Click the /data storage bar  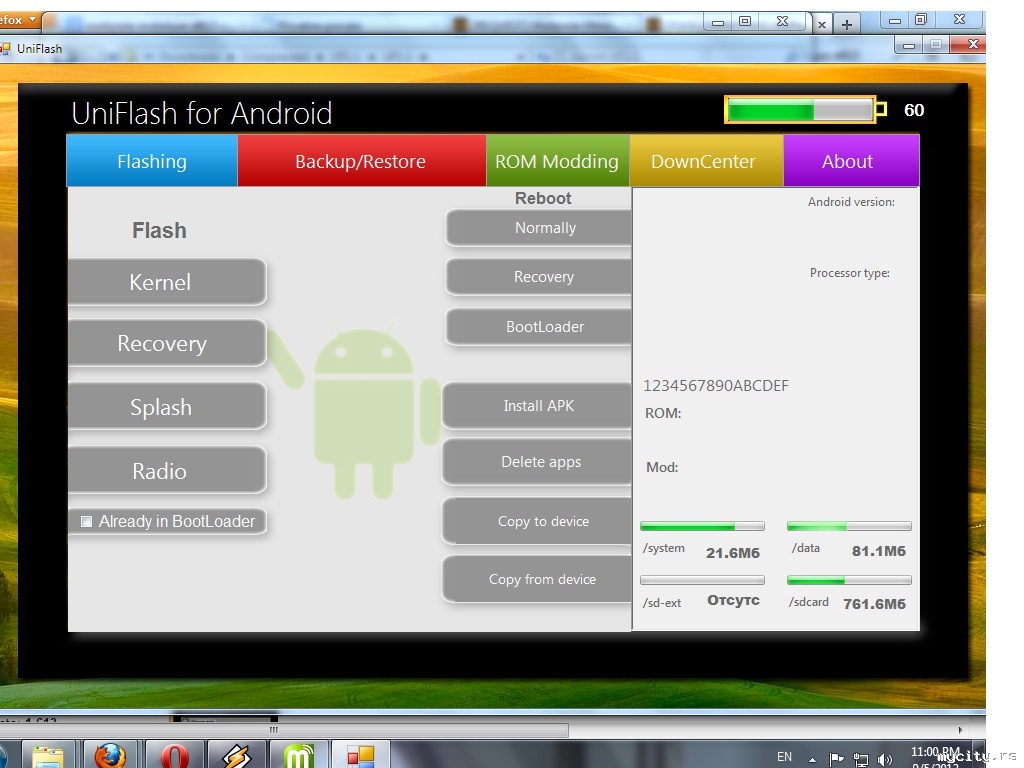(849, 526)
